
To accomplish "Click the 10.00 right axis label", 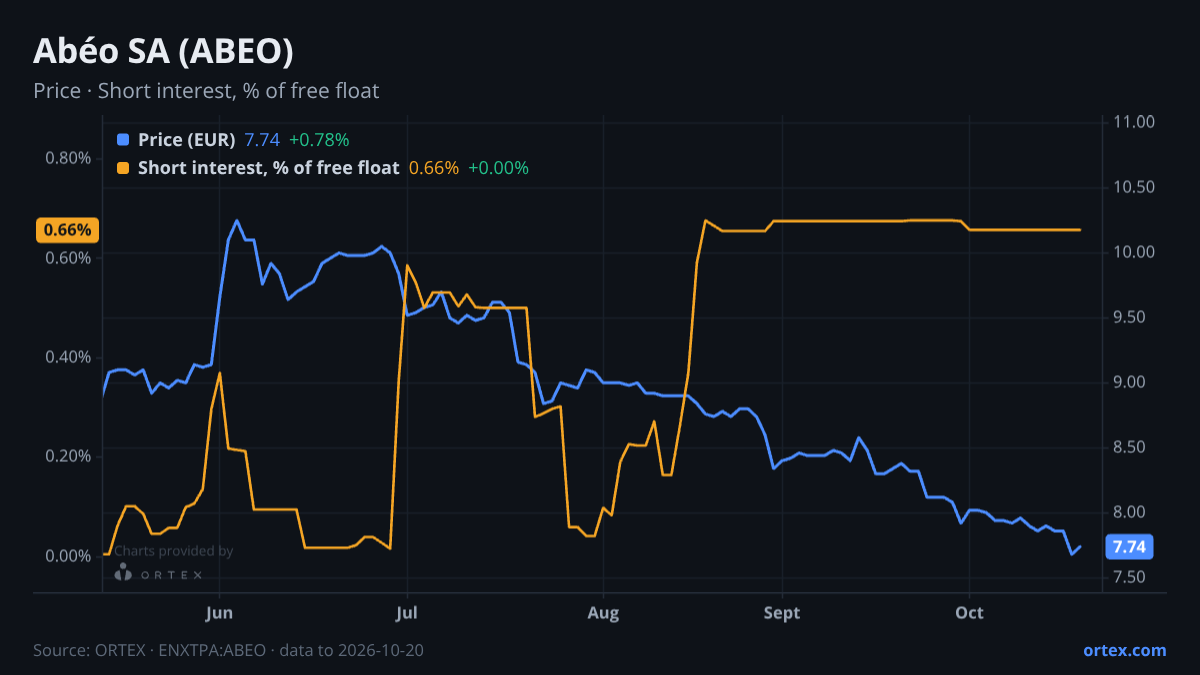I will [x=1132, y=252].
